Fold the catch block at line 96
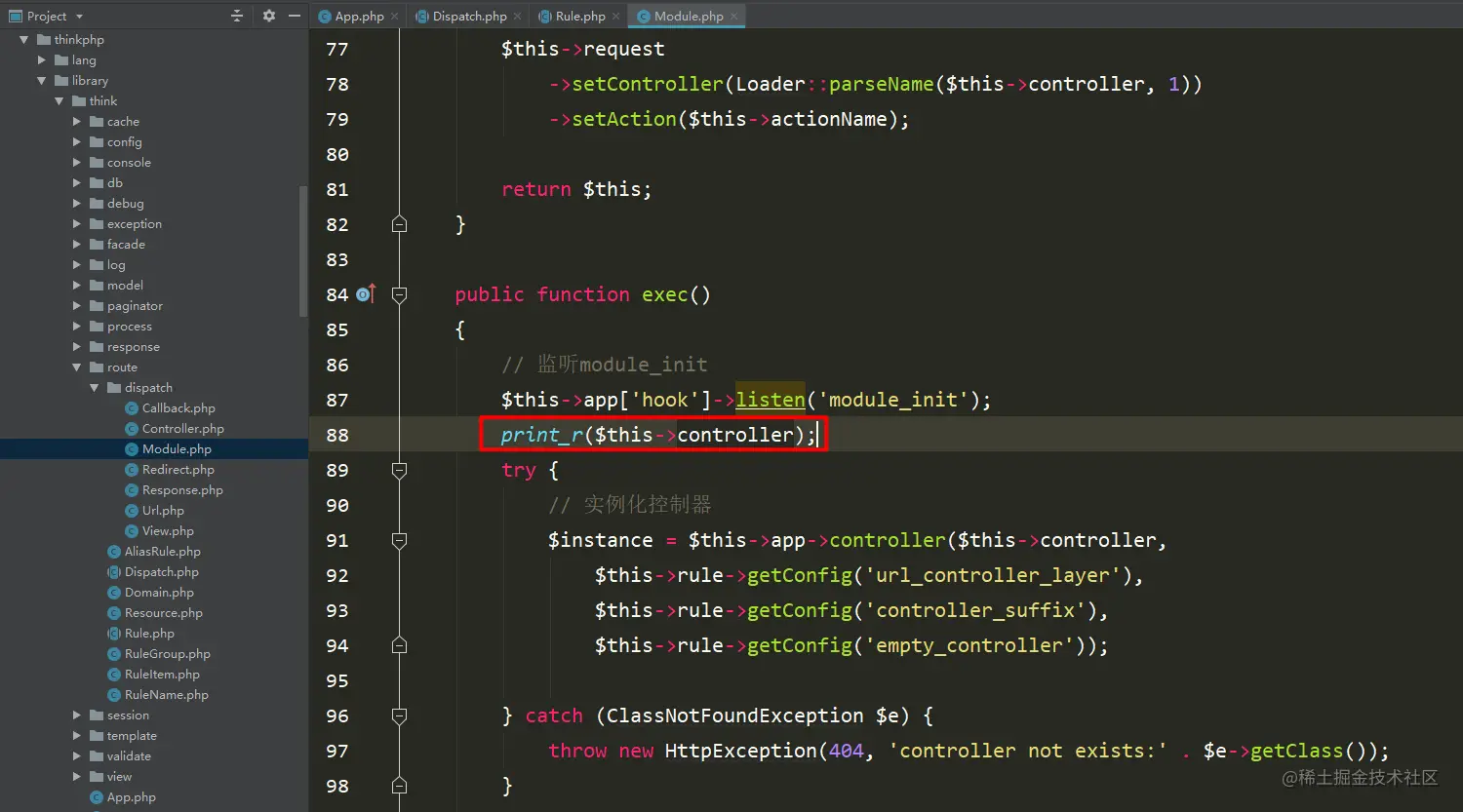The image size is (1463, 812). point(399,715)
